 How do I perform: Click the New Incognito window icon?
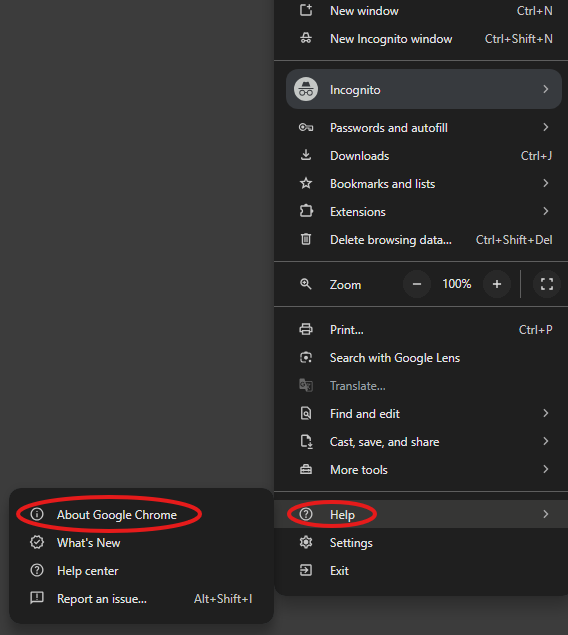click(306, 38)
